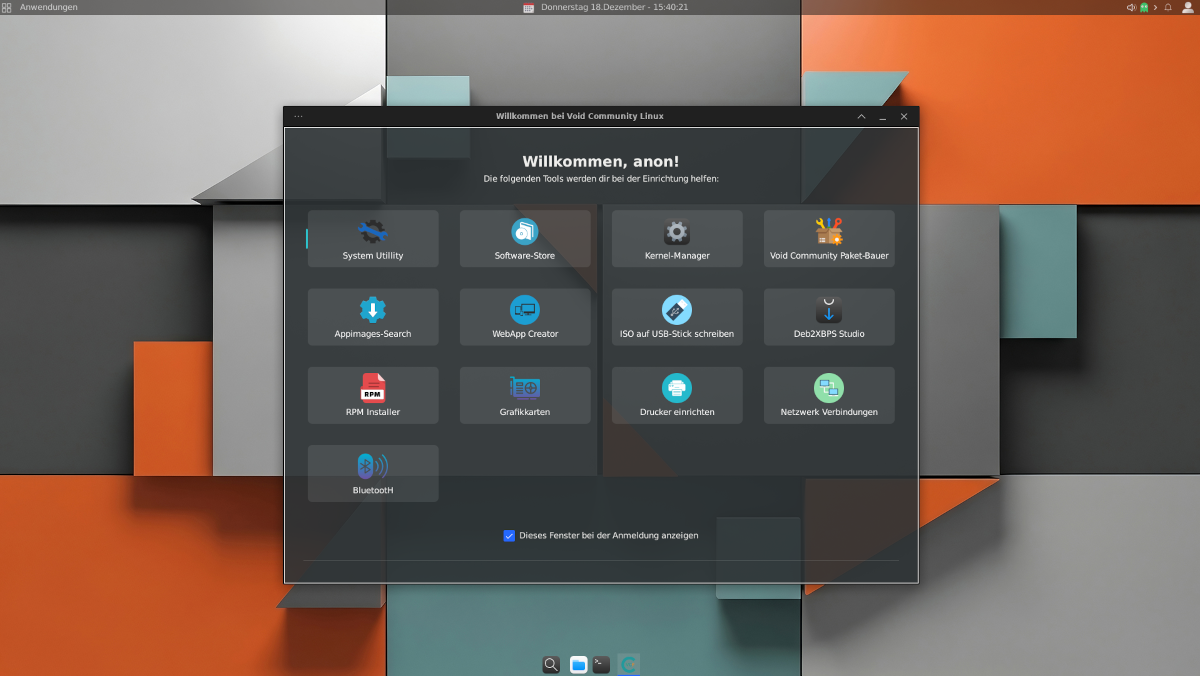
Task: Uncheck 'Dieses Fenster bei der Anmeldung anzeigen'
Action: click(x=510, y=536)
